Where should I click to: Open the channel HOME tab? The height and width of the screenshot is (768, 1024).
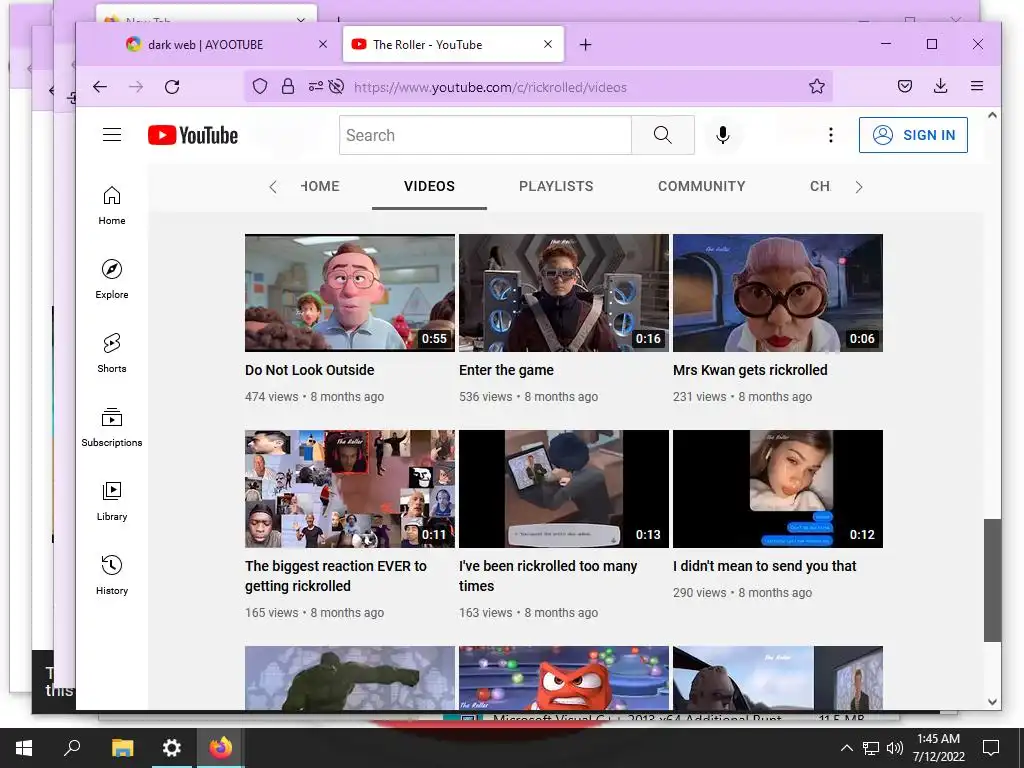320,186
